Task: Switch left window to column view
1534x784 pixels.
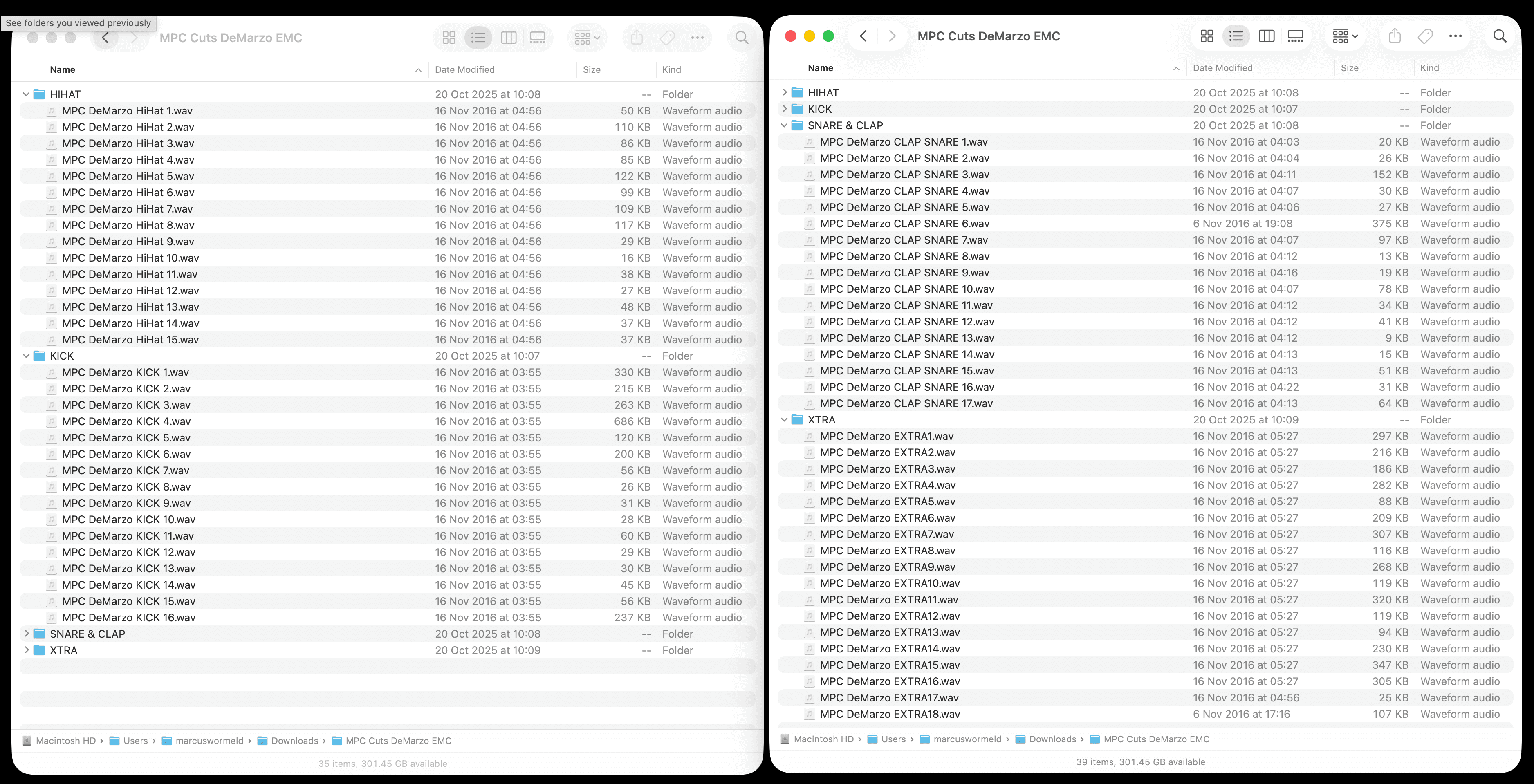Action: (x=509, y=38)
